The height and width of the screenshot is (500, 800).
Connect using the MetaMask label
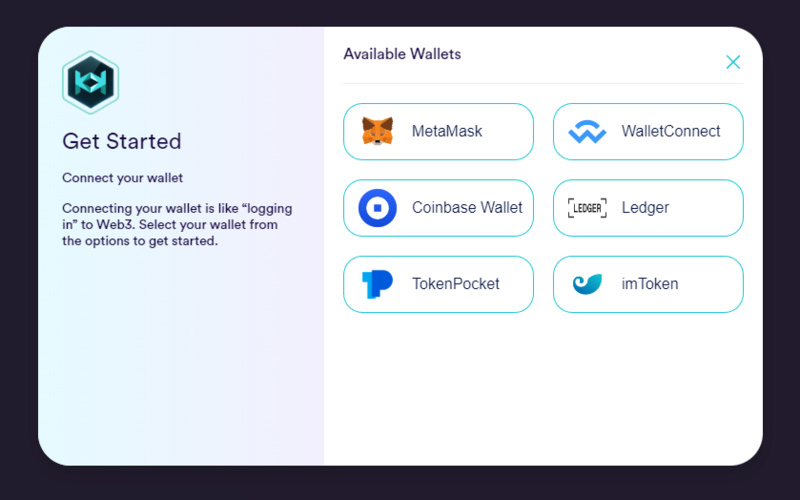447,131
